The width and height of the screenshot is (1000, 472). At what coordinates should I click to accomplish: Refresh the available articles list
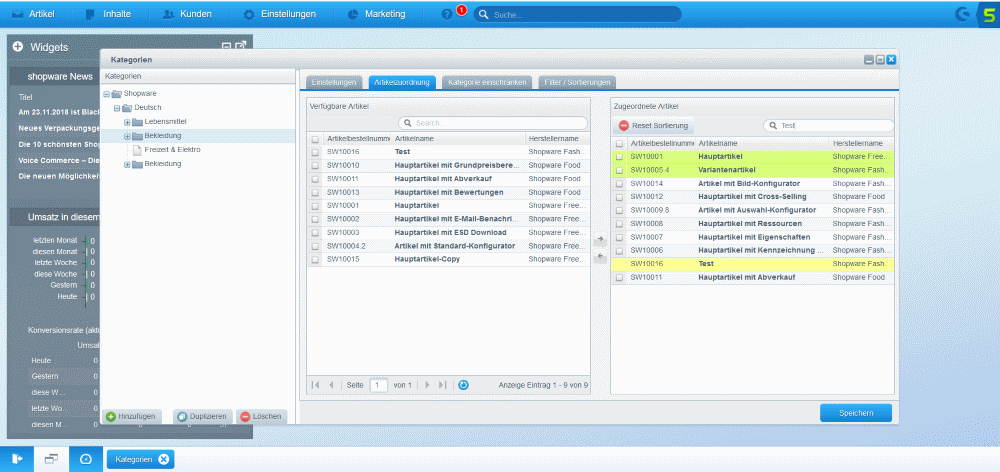pyautogui.click(x=463, y=385)
